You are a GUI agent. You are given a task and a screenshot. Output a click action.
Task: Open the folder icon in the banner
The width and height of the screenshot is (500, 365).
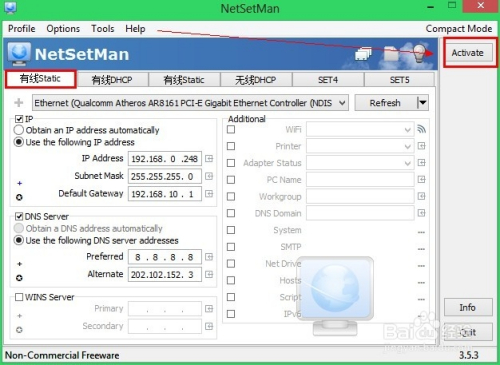(x=391, y=53)
